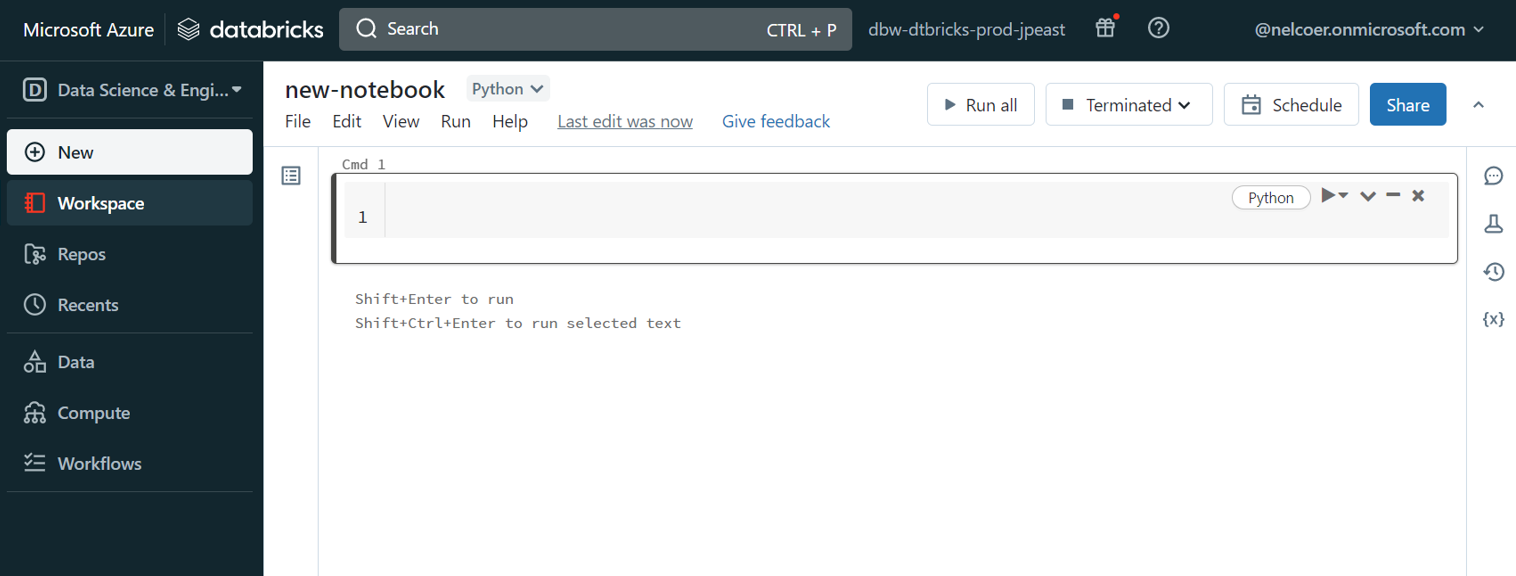Run the cell using the play icon
The image size is (1516, 576).
pyautogui.click(x=1329, y=196)
